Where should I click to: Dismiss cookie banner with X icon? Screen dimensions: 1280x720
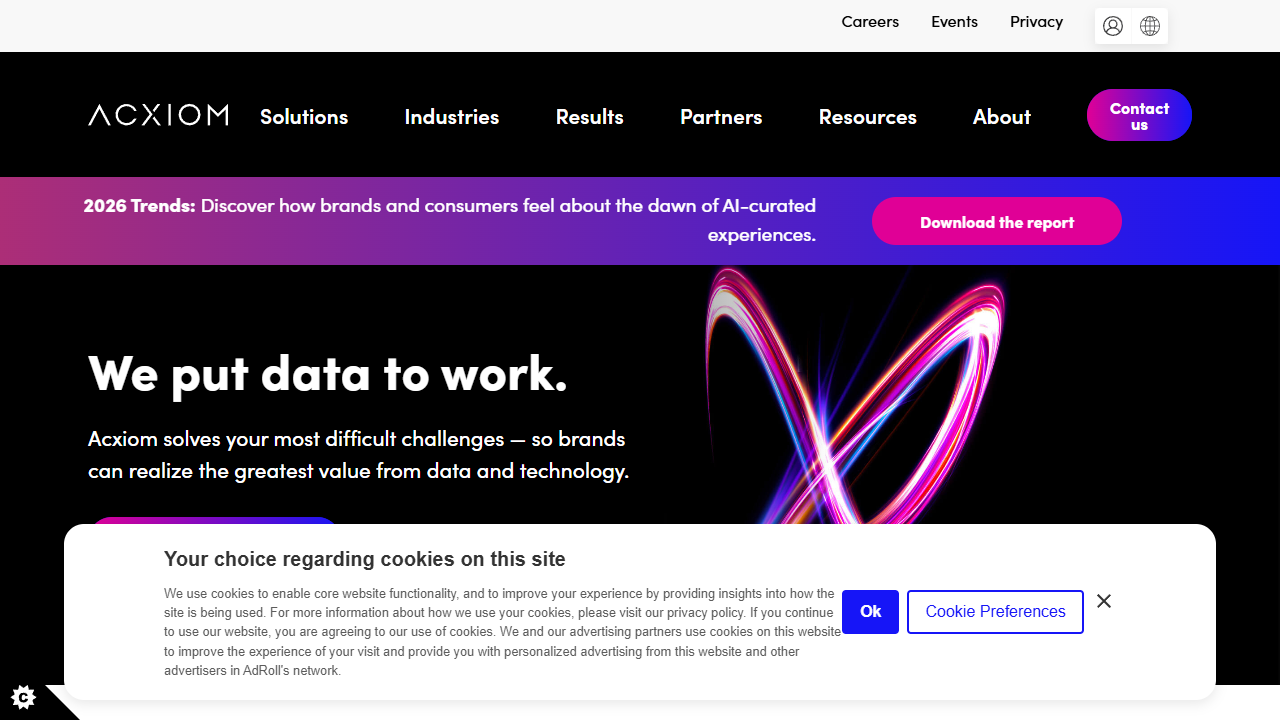point(1104,601)
